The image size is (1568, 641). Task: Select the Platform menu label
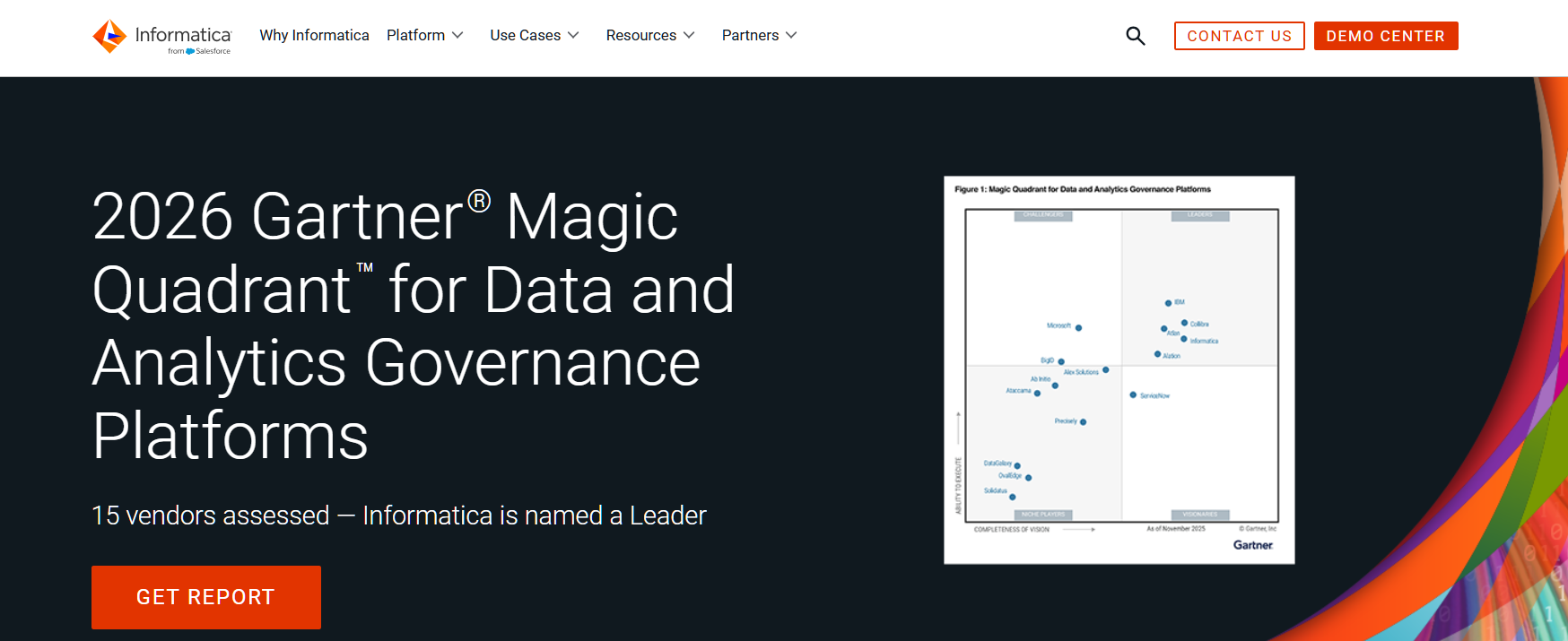(415, 35)
